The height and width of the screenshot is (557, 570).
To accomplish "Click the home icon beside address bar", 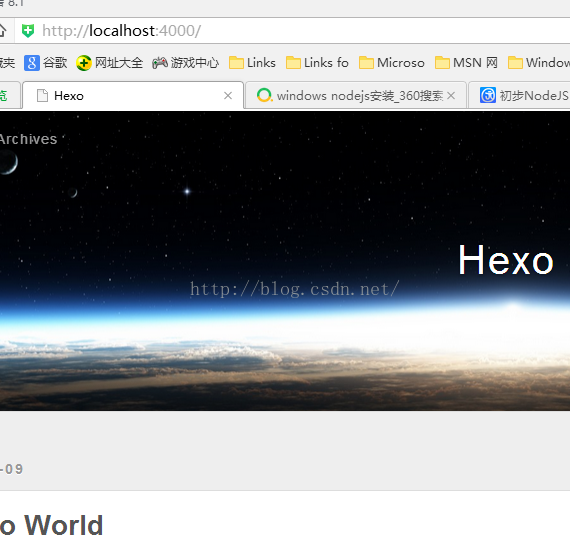I will coord(2,31).
